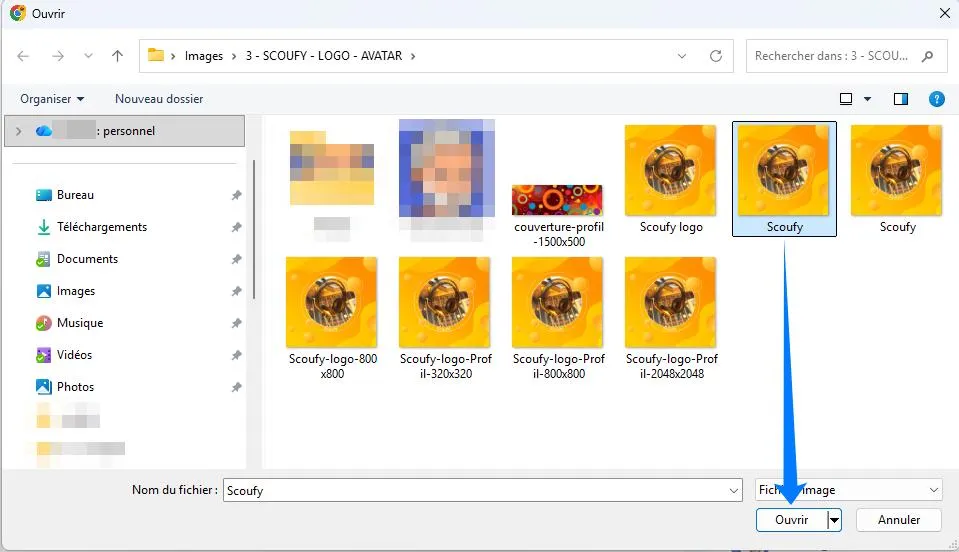
Task: Open the Vidéos folder shortcut
Action: click(x=74, y=355)
